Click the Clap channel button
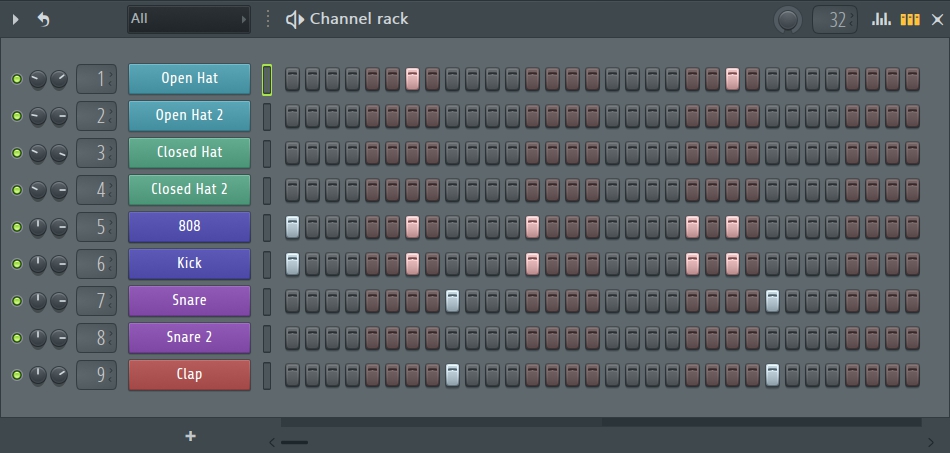The width and height of the screenshot is (950, 453). pyautogui.click(x=189, y=375)
